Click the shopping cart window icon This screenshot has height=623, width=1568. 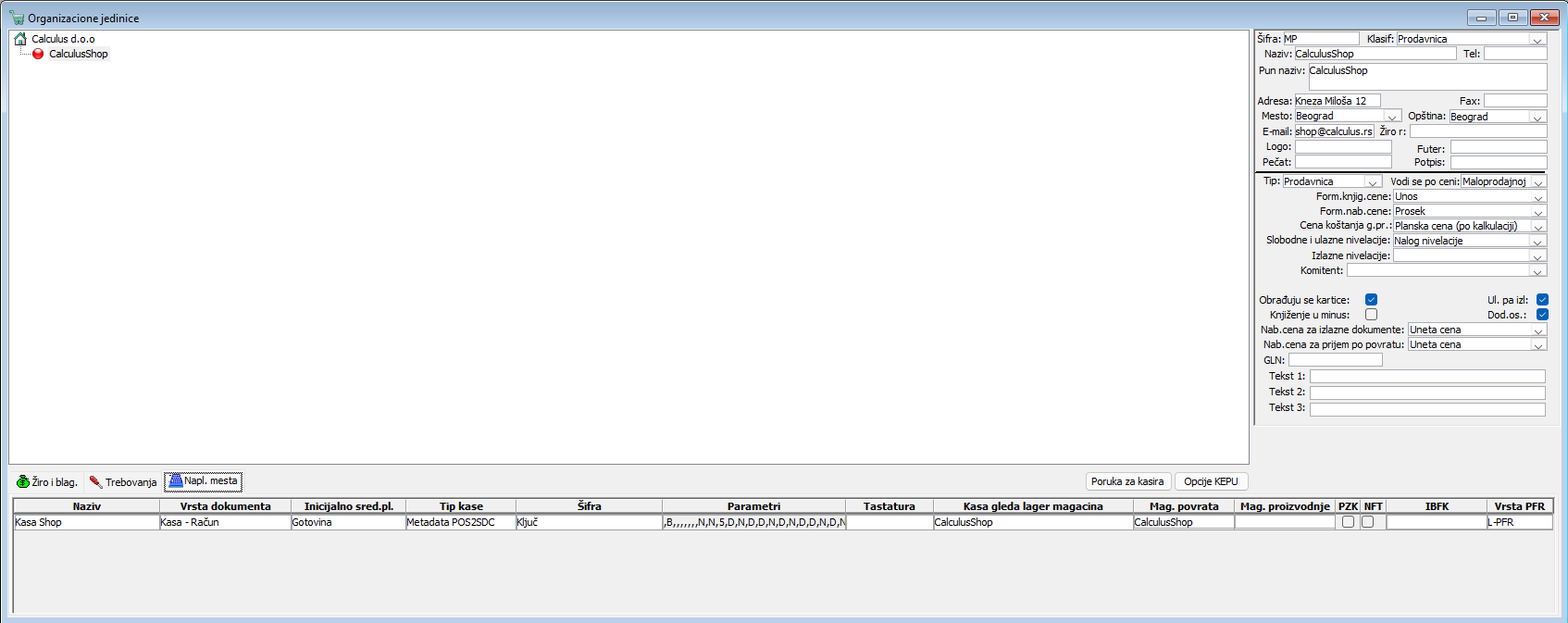tap(17, 18)
